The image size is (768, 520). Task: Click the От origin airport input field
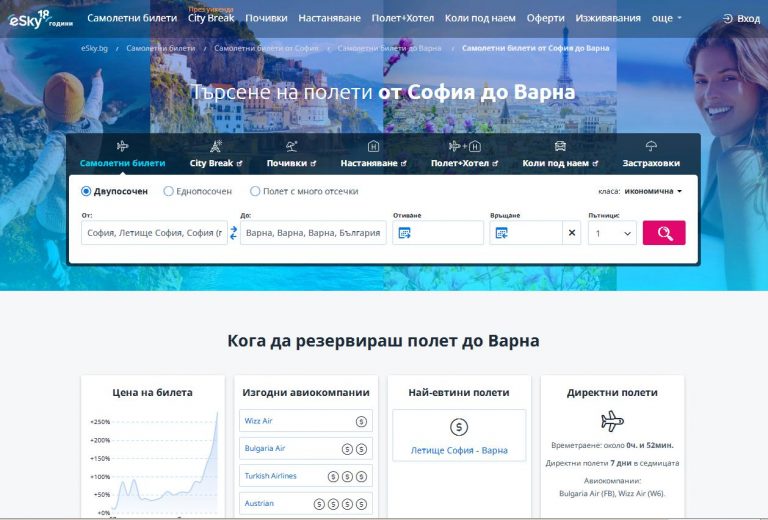(154, 233)
